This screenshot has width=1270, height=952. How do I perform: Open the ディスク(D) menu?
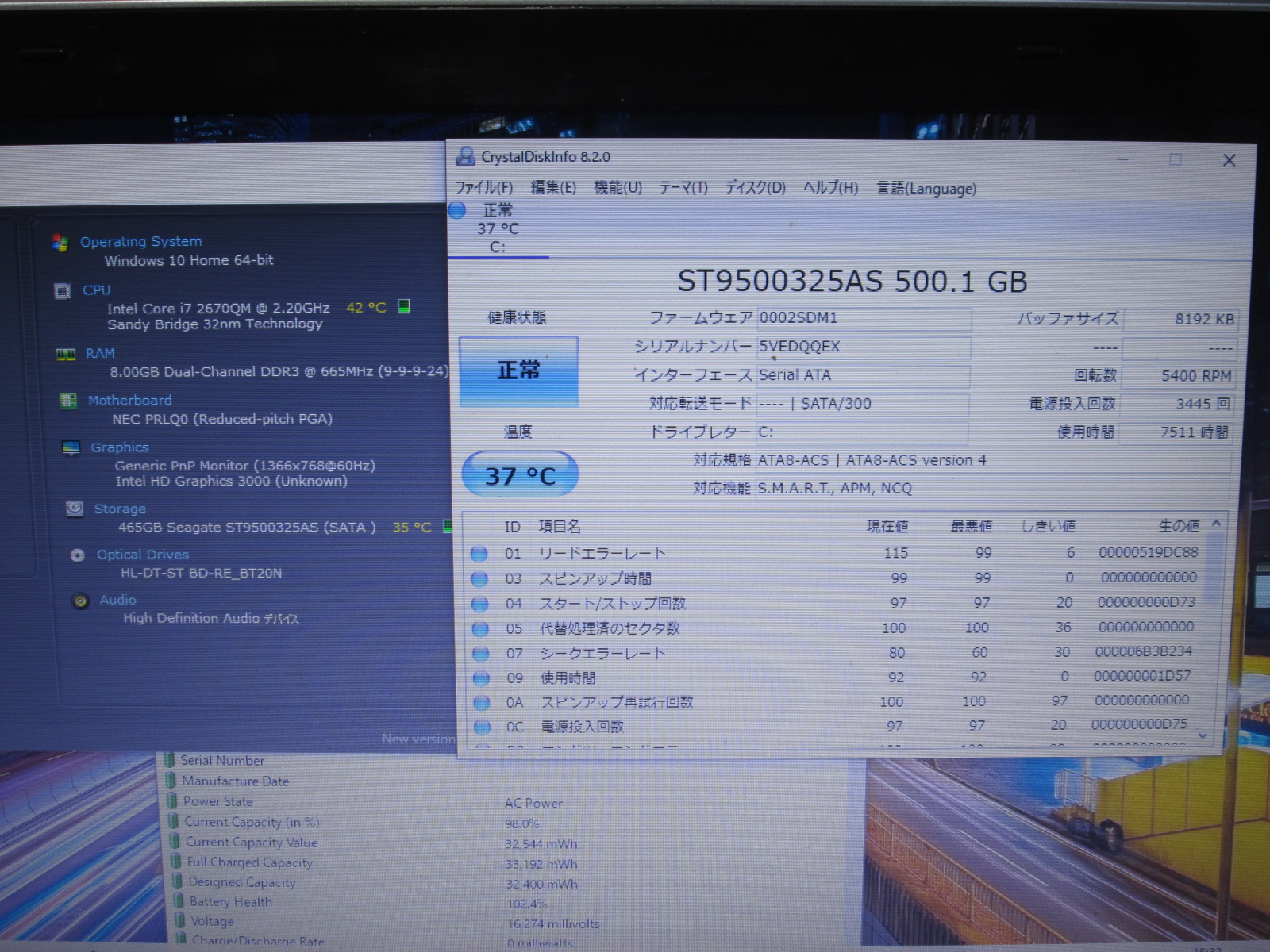point(755,188)
